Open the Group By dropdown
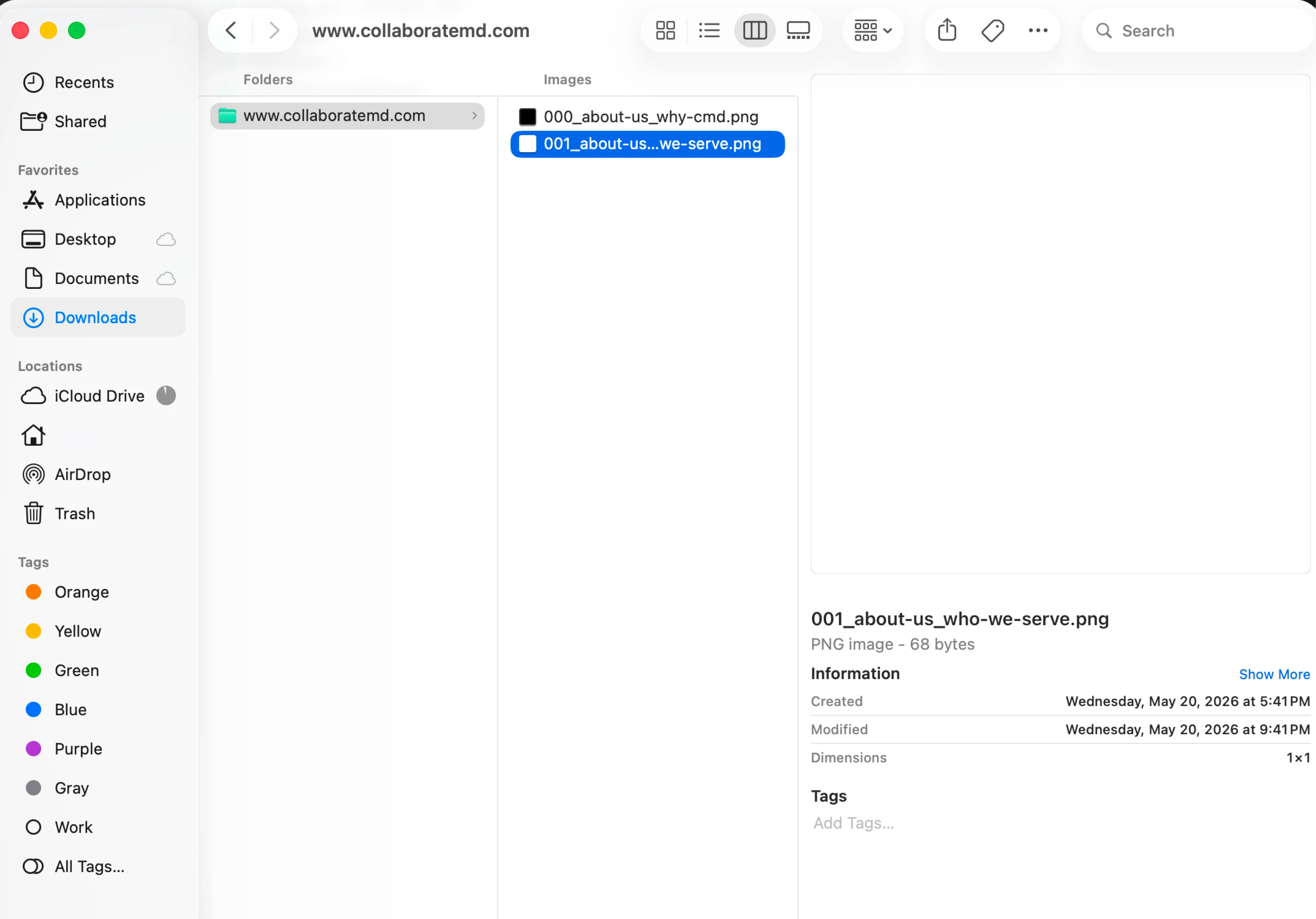 coord(873,30)
